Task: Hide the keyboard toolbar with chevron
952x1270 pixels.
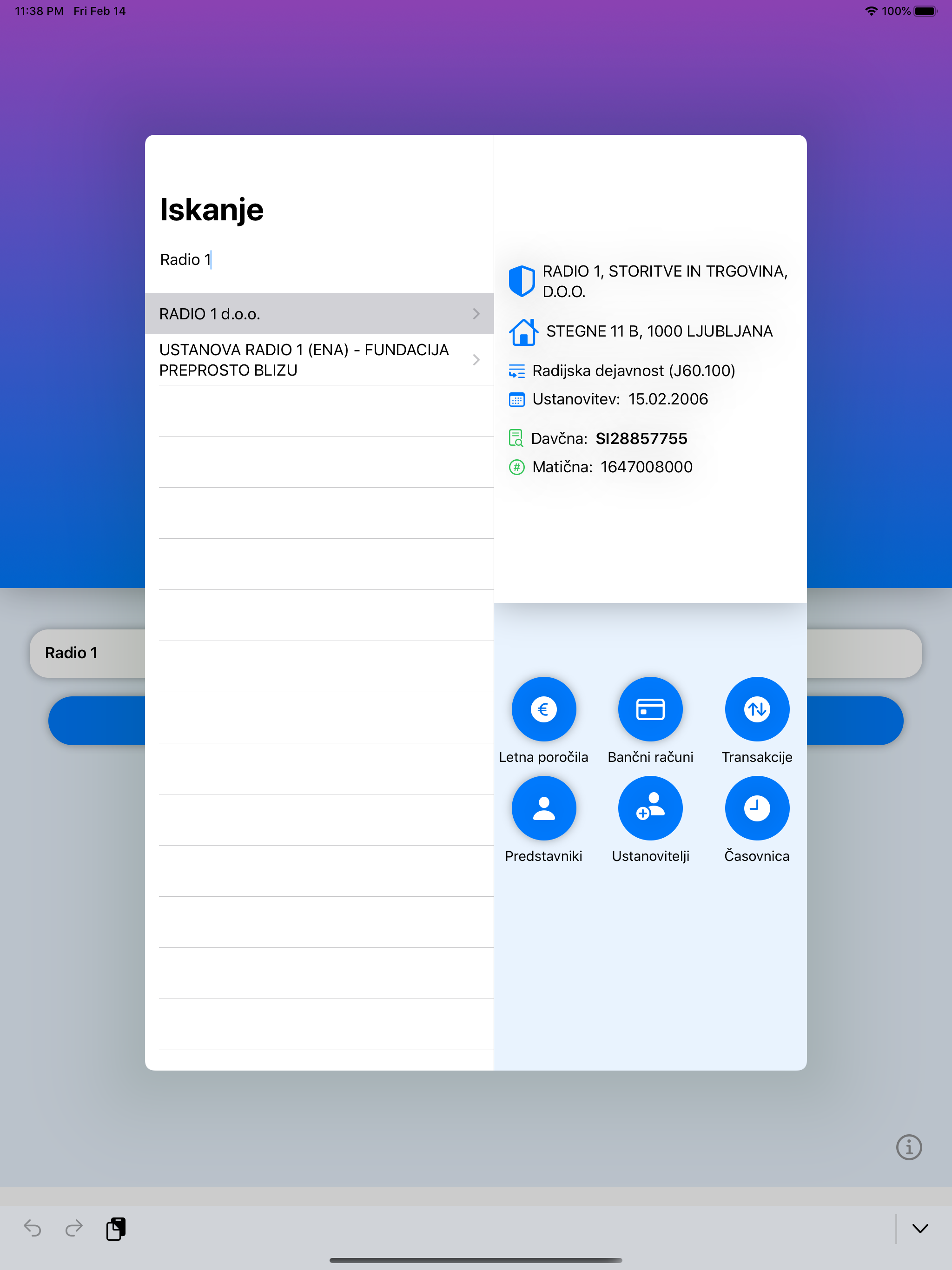Action: click(x=920, y=1228)
